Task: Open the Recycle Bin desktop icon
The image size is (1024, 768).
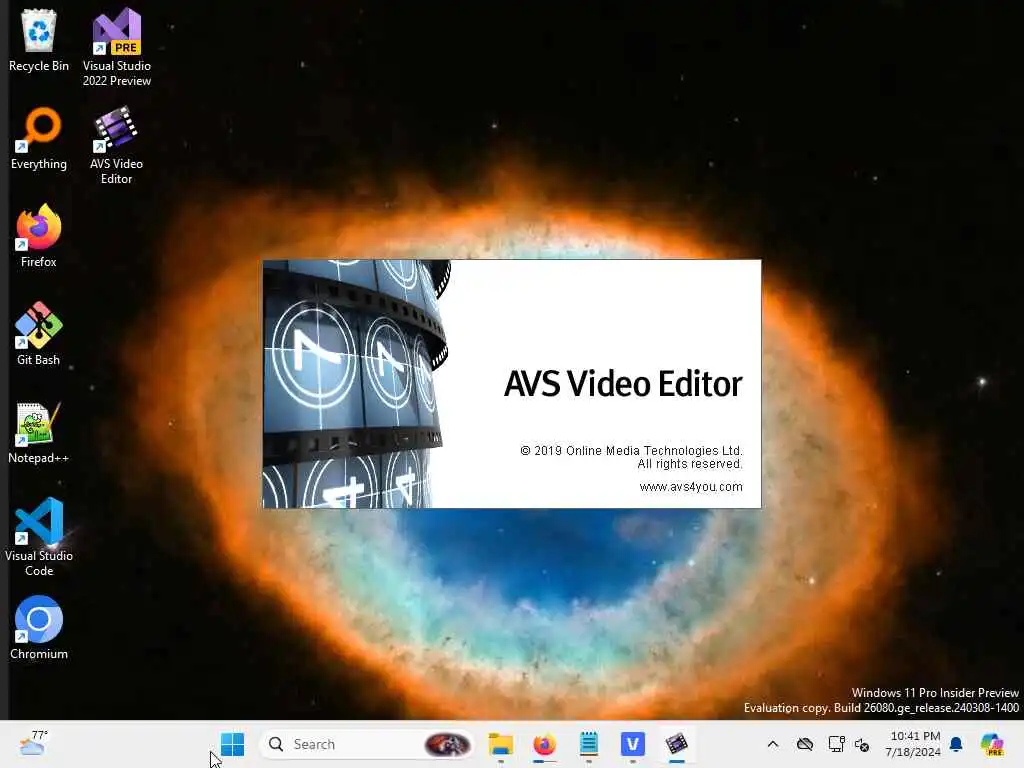Action: [x=39, y=40]
